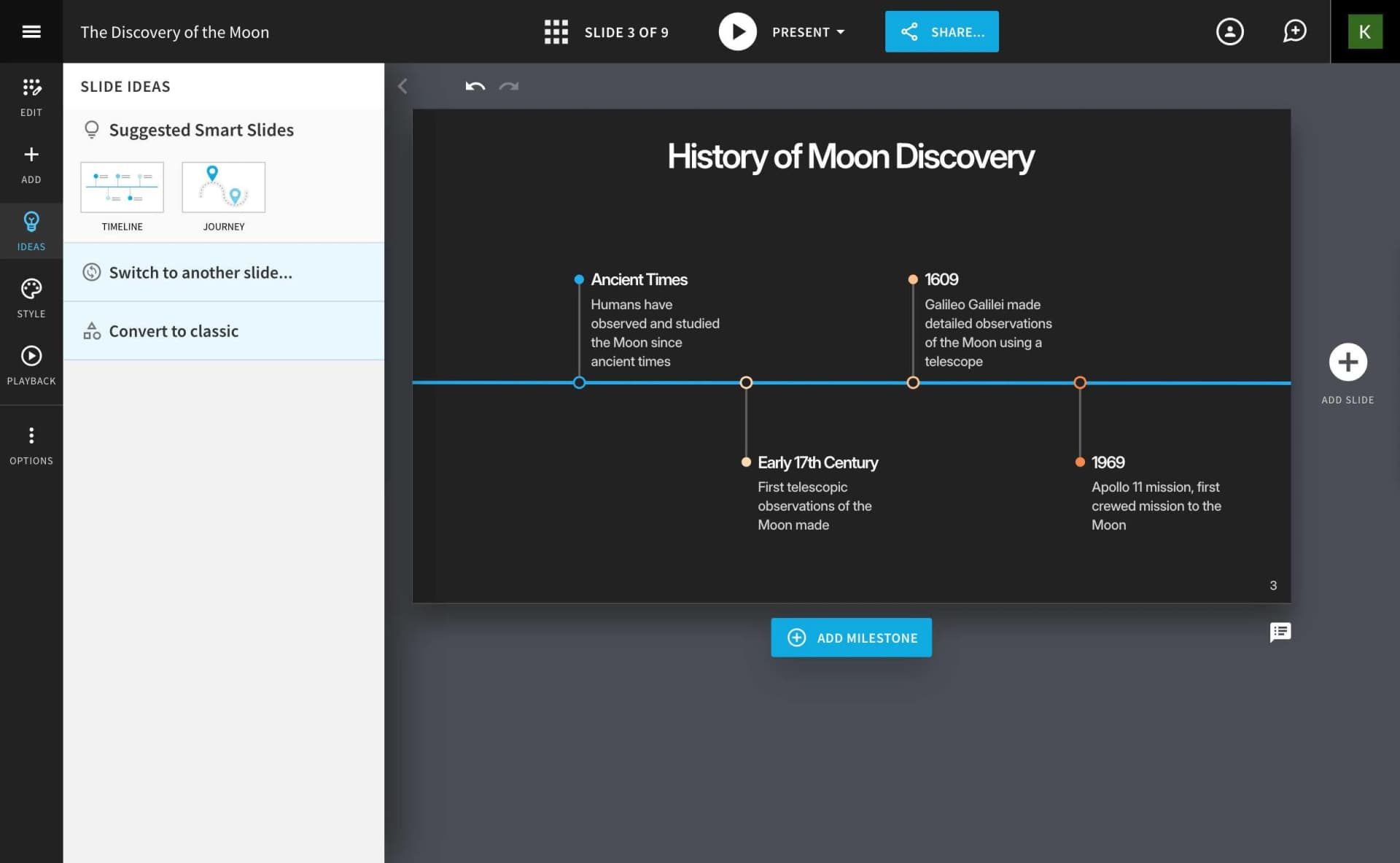1400x863 pixels.
Task: Open the Add sidebar tab
Action: [x=31, y=164]
